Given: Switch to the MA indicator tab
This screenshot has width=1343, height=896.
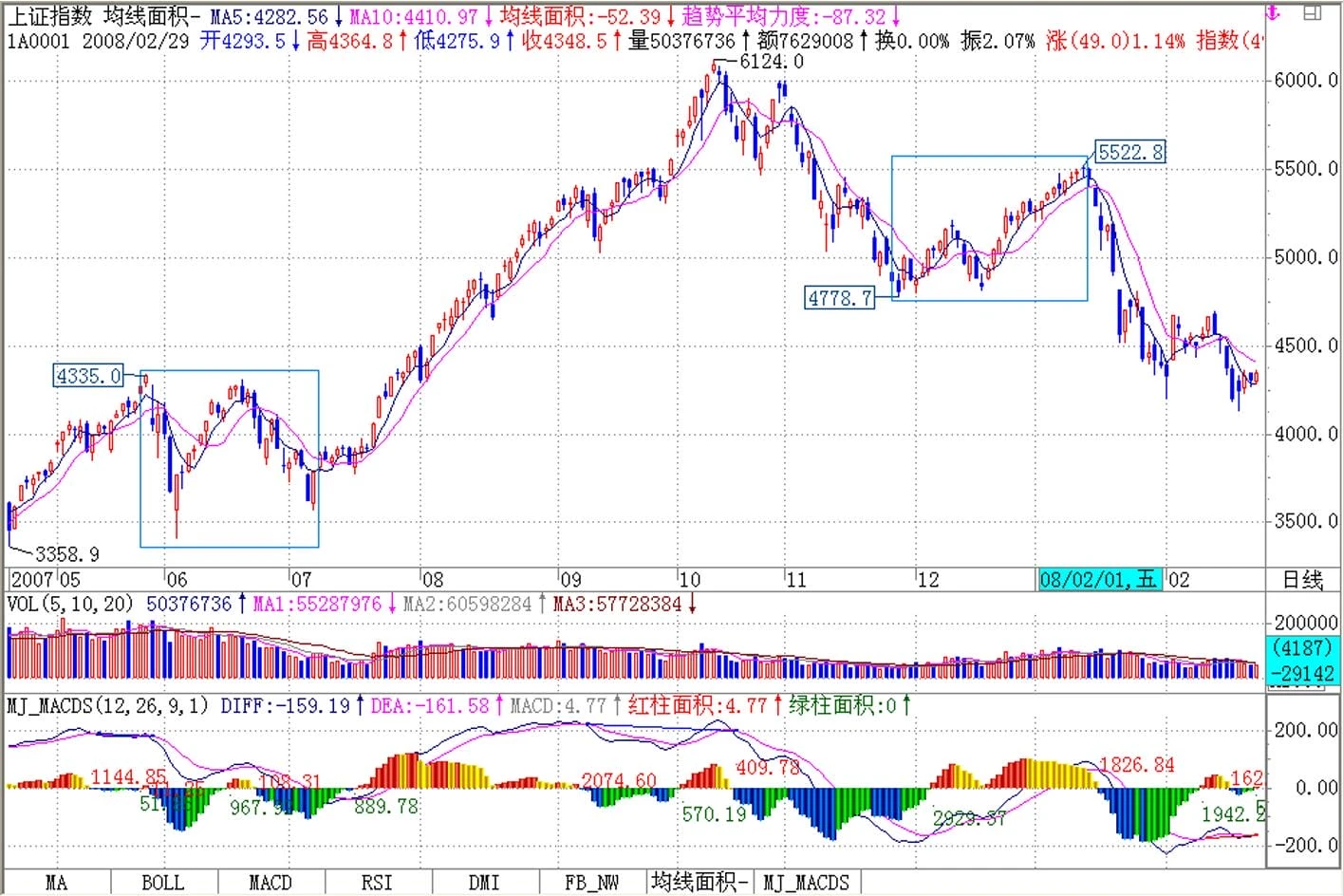Looking at the screenshot, I should 57,883.
